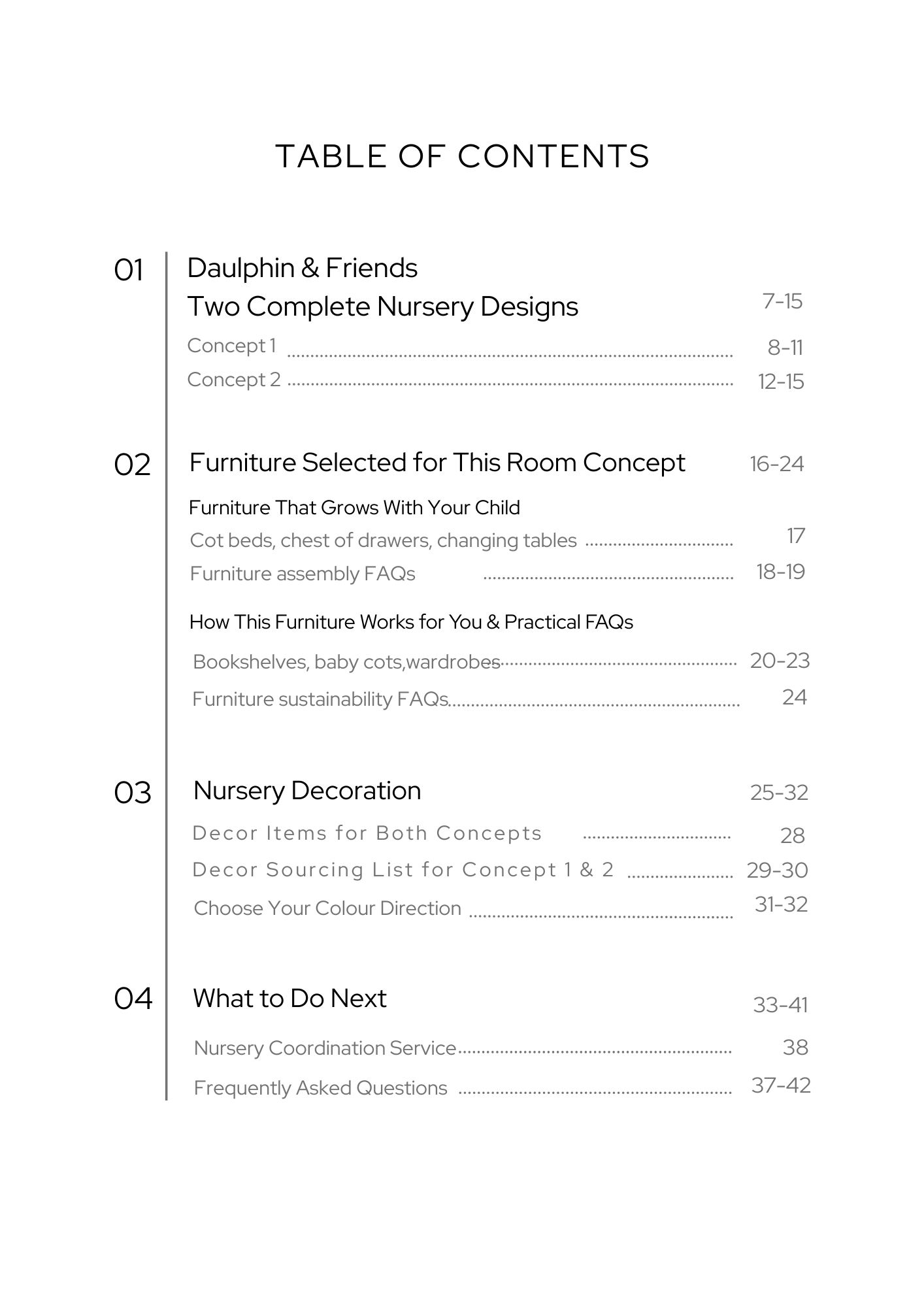Open the Concept 1 entry
The width and height of the screenshot is (924, 1307).
click(232, 346)
